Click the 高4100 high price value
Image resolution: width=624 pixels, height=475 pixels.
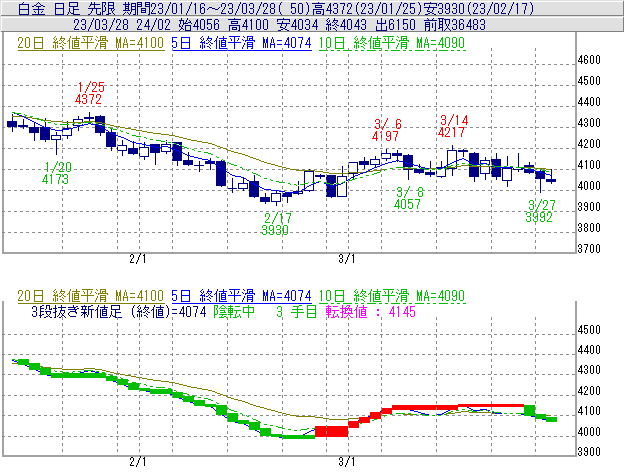248,25
